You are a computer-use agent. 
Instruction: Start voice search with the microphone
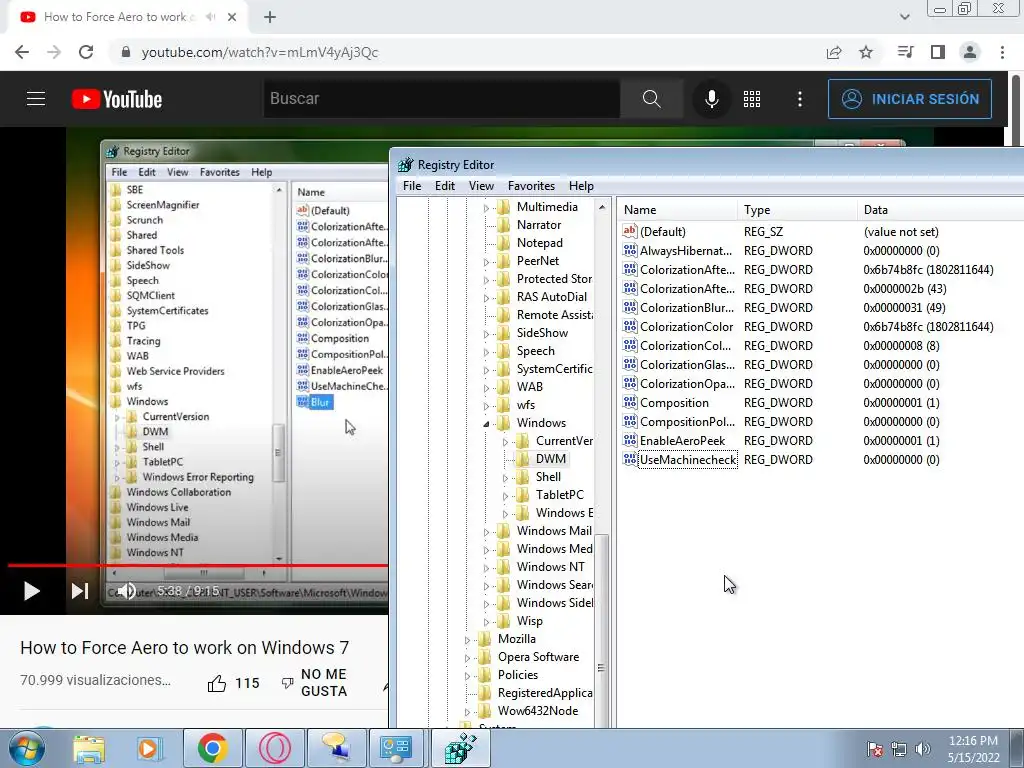click(712, 99)
